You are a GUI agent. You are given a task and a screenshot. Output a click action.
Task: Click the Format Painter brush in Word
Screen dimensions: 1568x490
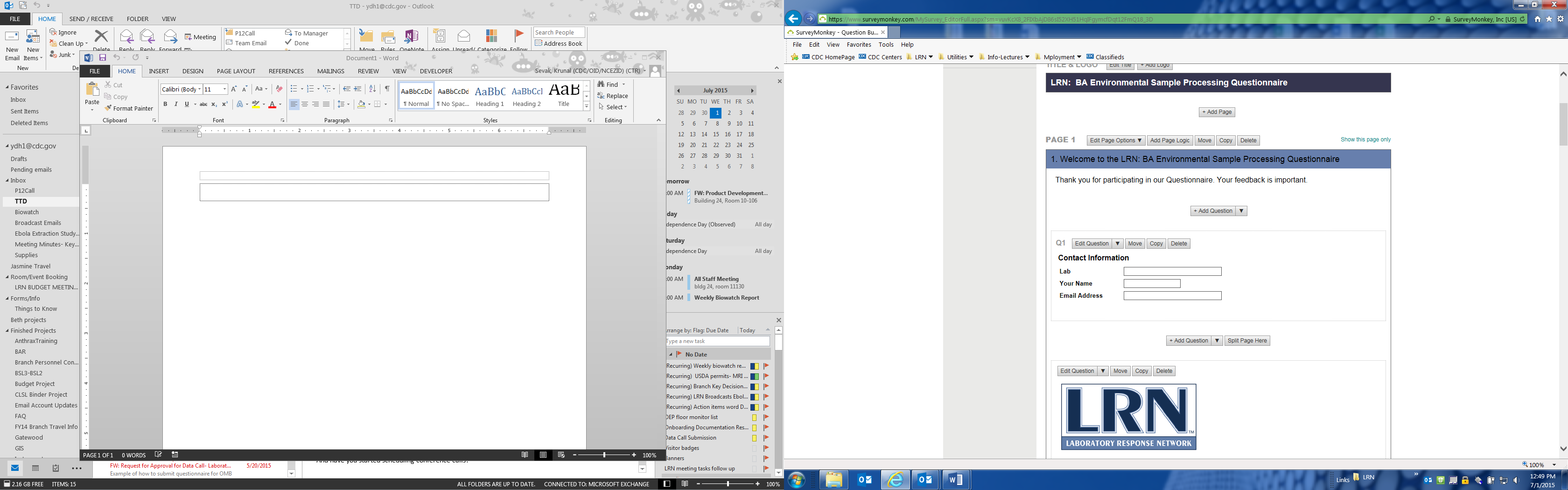(x=108, y=108)
